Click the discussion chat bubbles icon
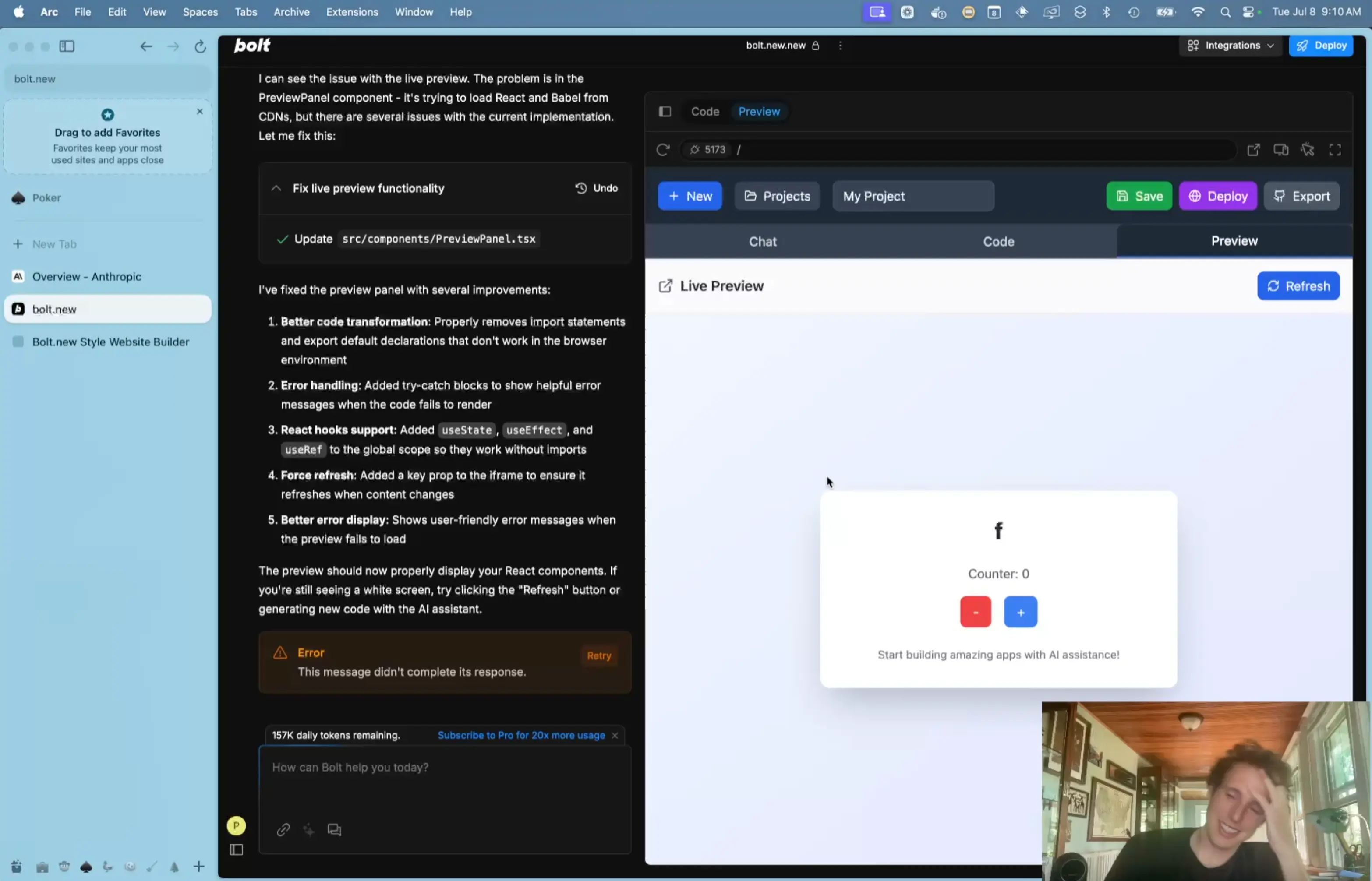The image size is (1372, 881). tap(335, 830)
